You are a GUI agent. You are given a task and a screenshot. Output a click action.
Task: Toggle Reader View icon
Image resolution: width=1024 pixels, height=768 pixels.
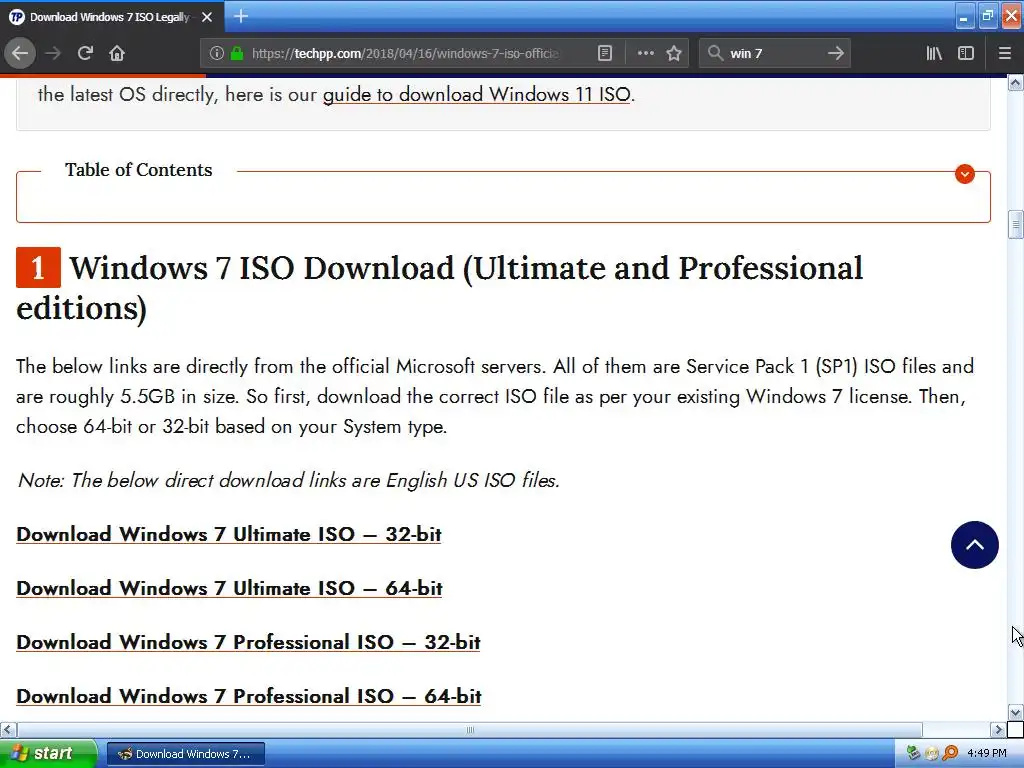pos(605,53)
